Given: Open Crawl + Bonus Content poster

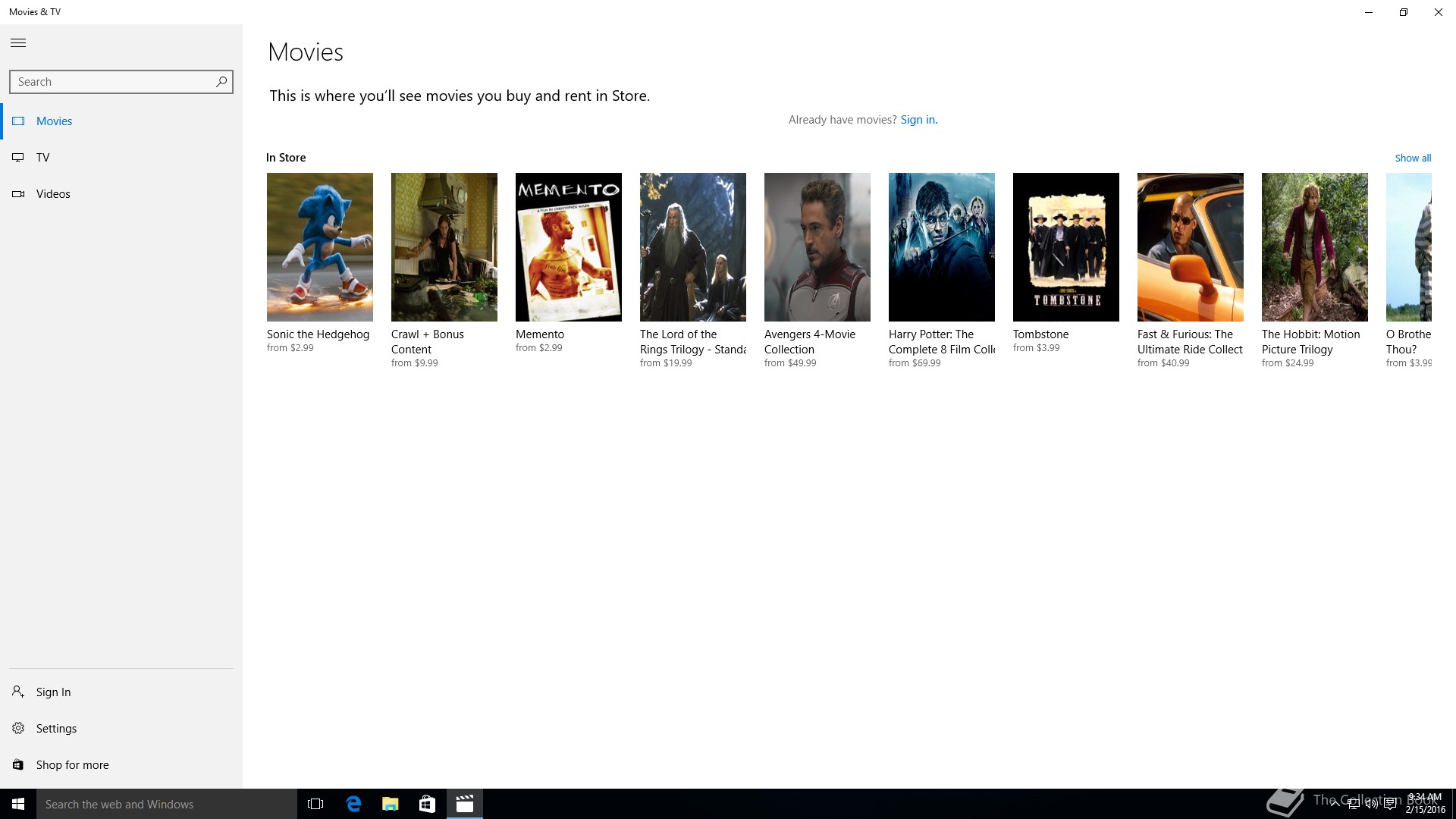Looking at the screenshot, I should pos(444,247).
